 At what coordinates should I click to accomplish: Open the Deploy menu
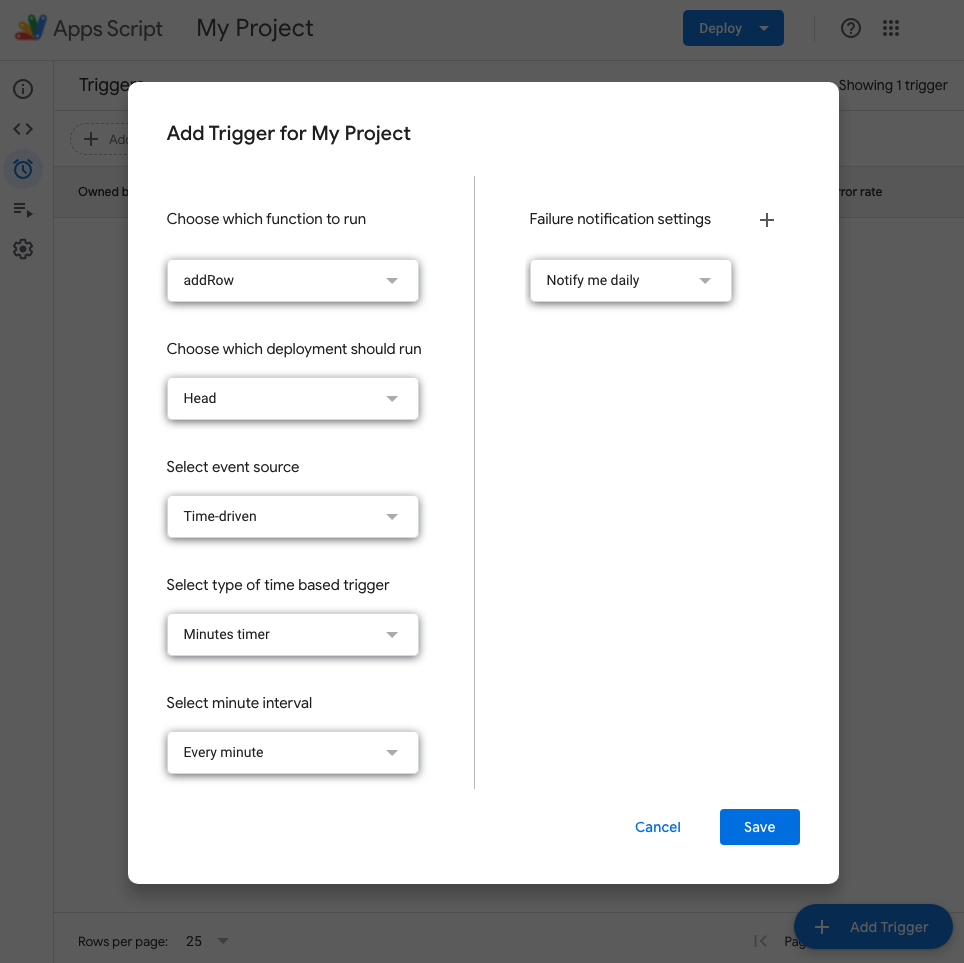(x=733, y=28)
